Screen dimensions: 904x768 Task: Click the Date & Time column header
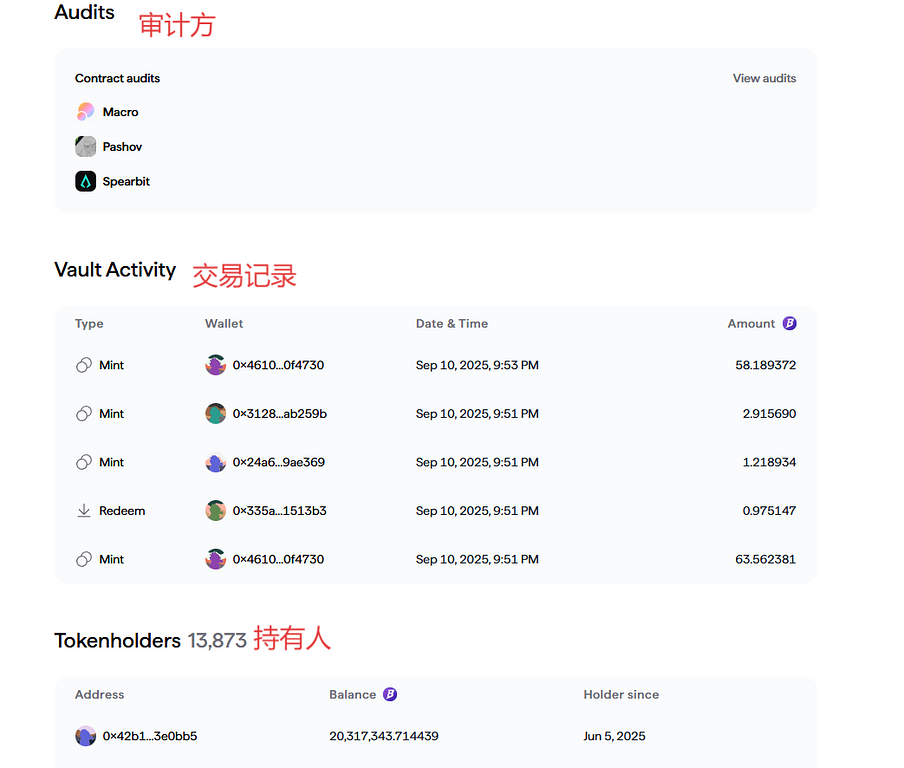[x=451, y=324]
